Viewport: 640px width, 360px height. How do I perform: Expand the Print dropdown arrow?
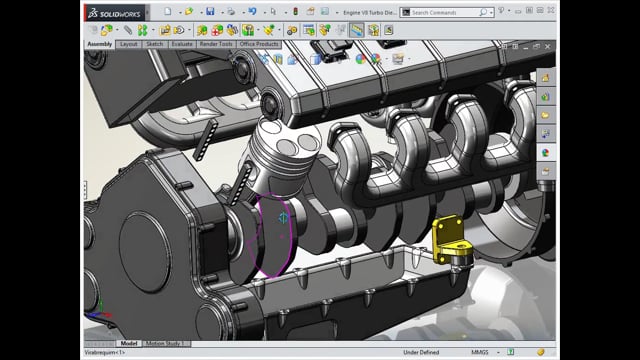pyautogui.click(x=243, y=13)
